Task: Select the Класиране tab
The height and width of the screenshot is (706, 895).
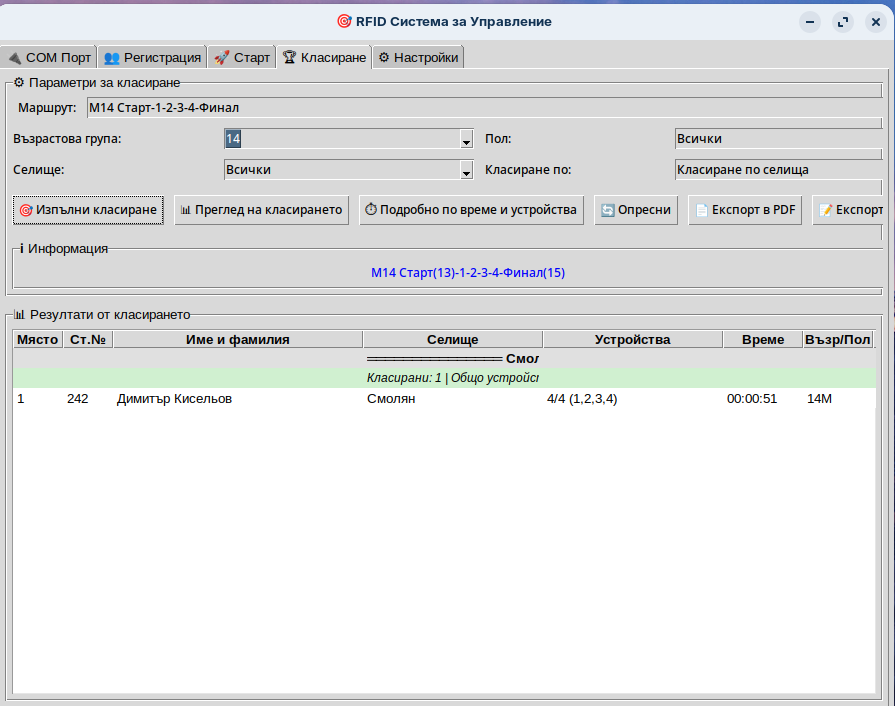Action: tap(325, 57)
